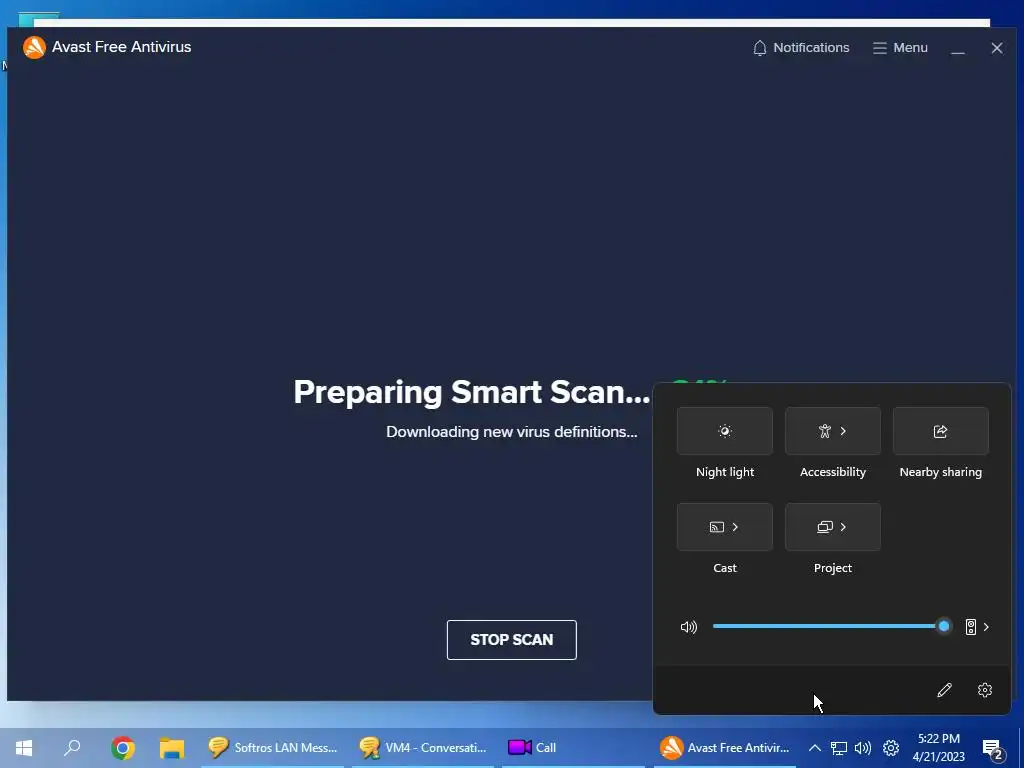Switch to Softros LAN Messenger taskbar item

click(x=272, y=748)
